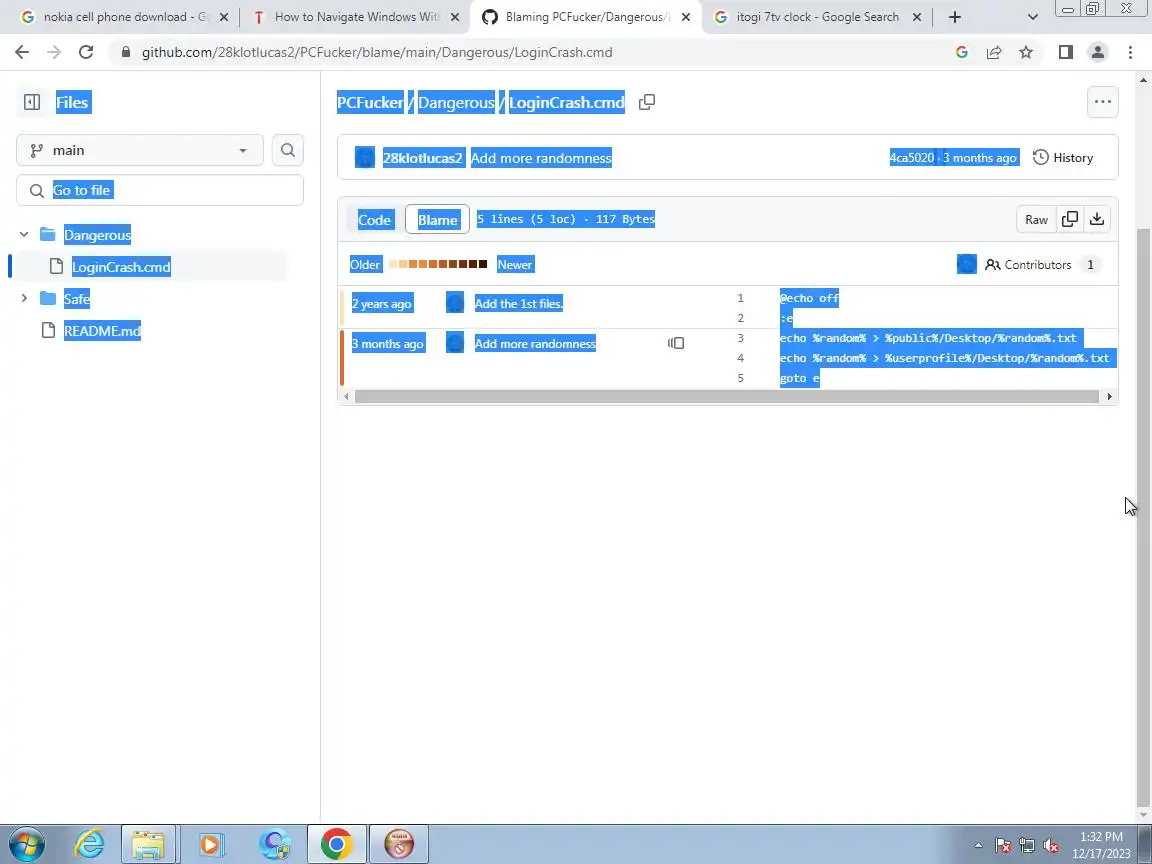Close the 'itogi 7tv clock' tab
The width and height of the screenshot is (1152, 864).
click(x=916, y=17)
